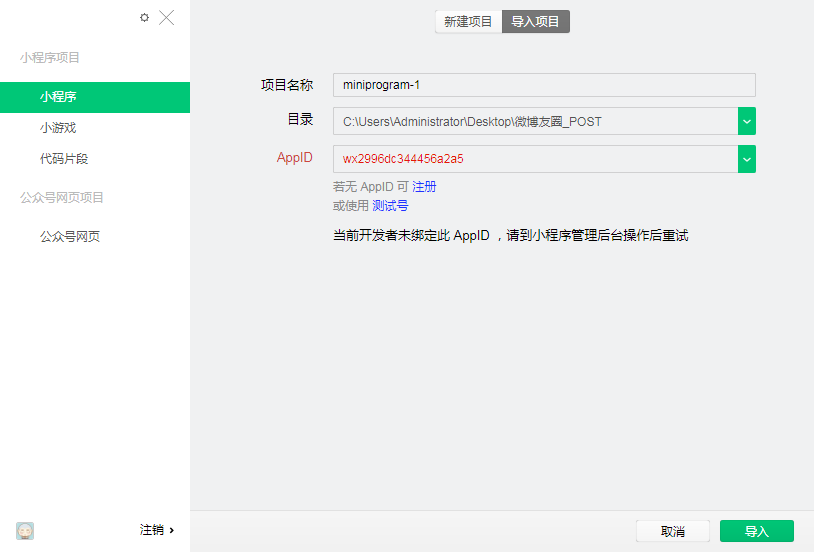The width and height of the screenshot is (814, 552).
Task: Select 小程序 in the sidebar
Action: 95,97
